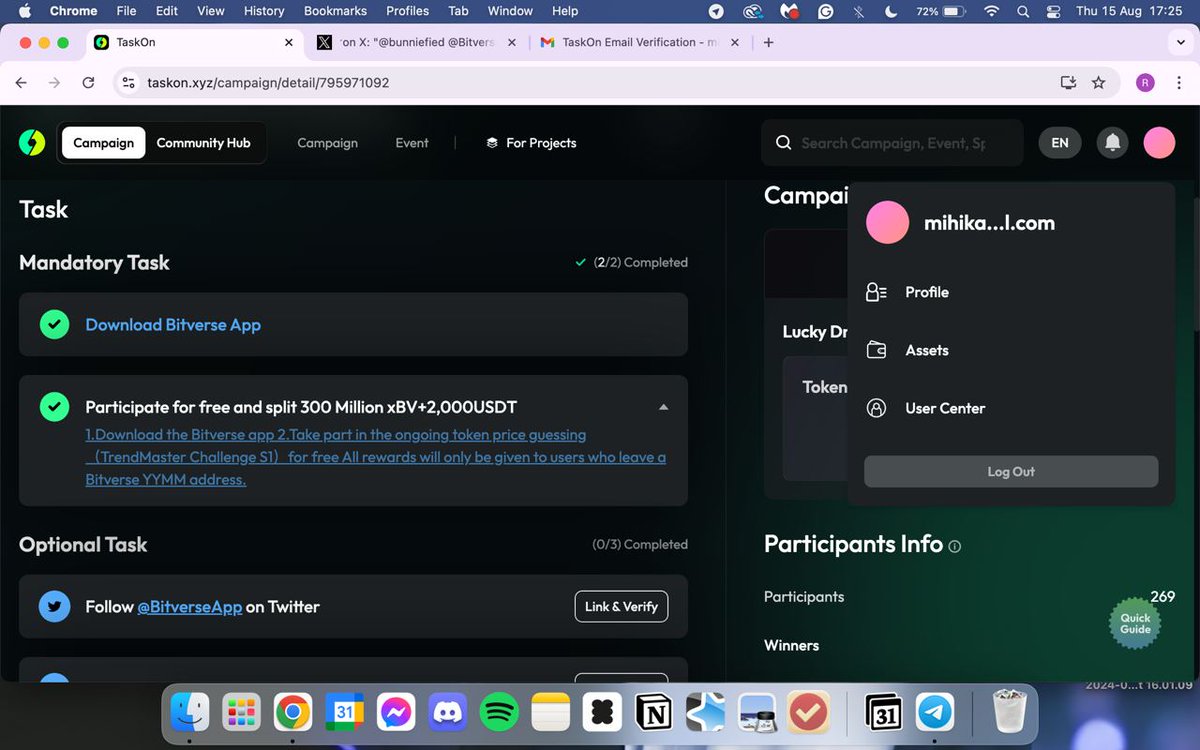Screen dimensions: 1200x750
Task: Open Google Calendar from the dock
Action: tap(344, 713)
